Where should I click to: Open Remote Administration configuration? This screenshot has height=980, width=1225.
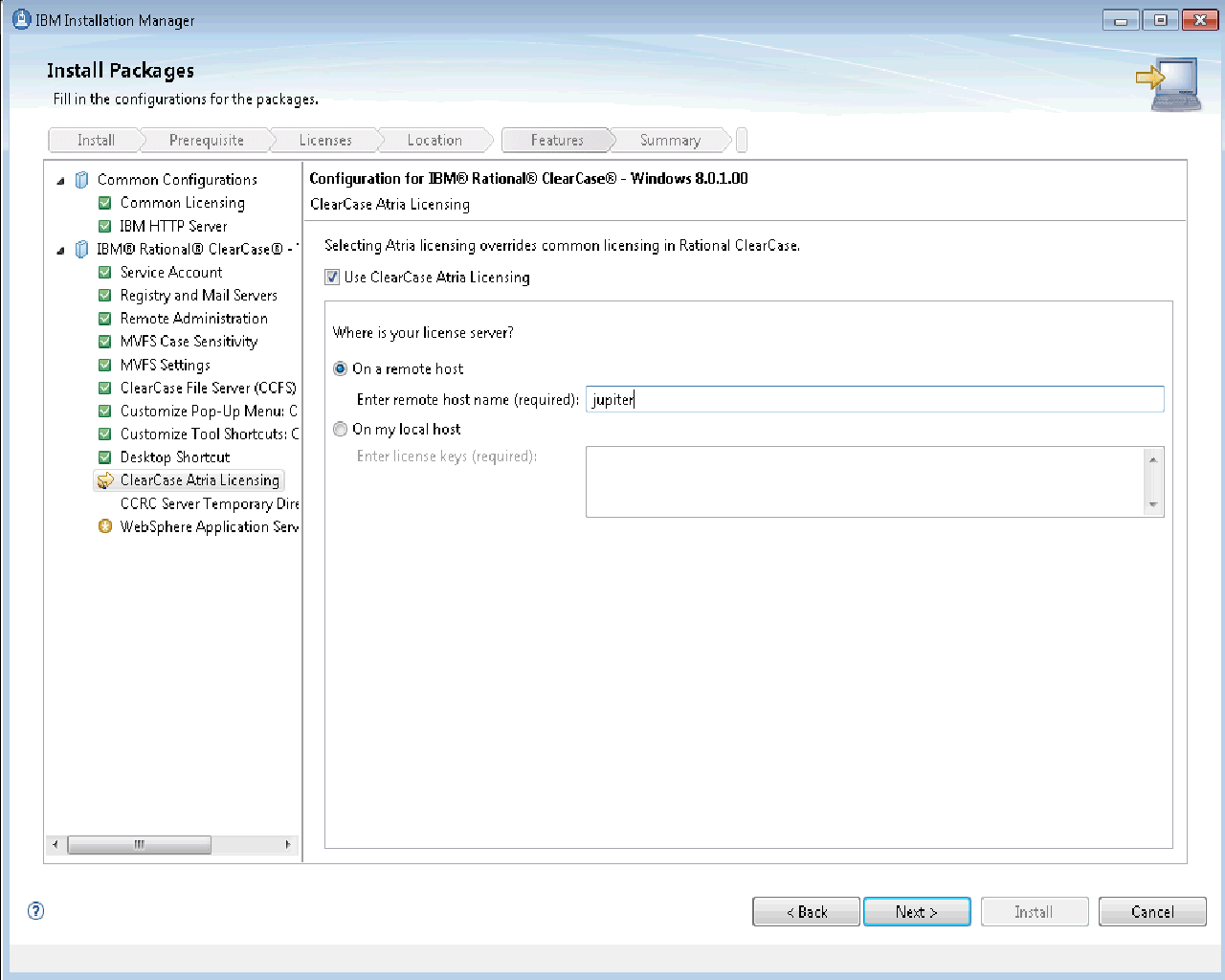coord(194,319)
